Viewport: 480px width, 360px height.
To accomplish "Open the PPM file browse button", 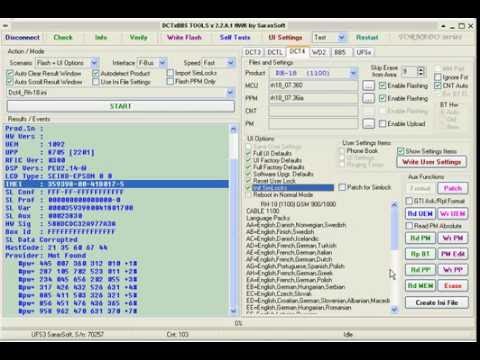I will point(368,98).
